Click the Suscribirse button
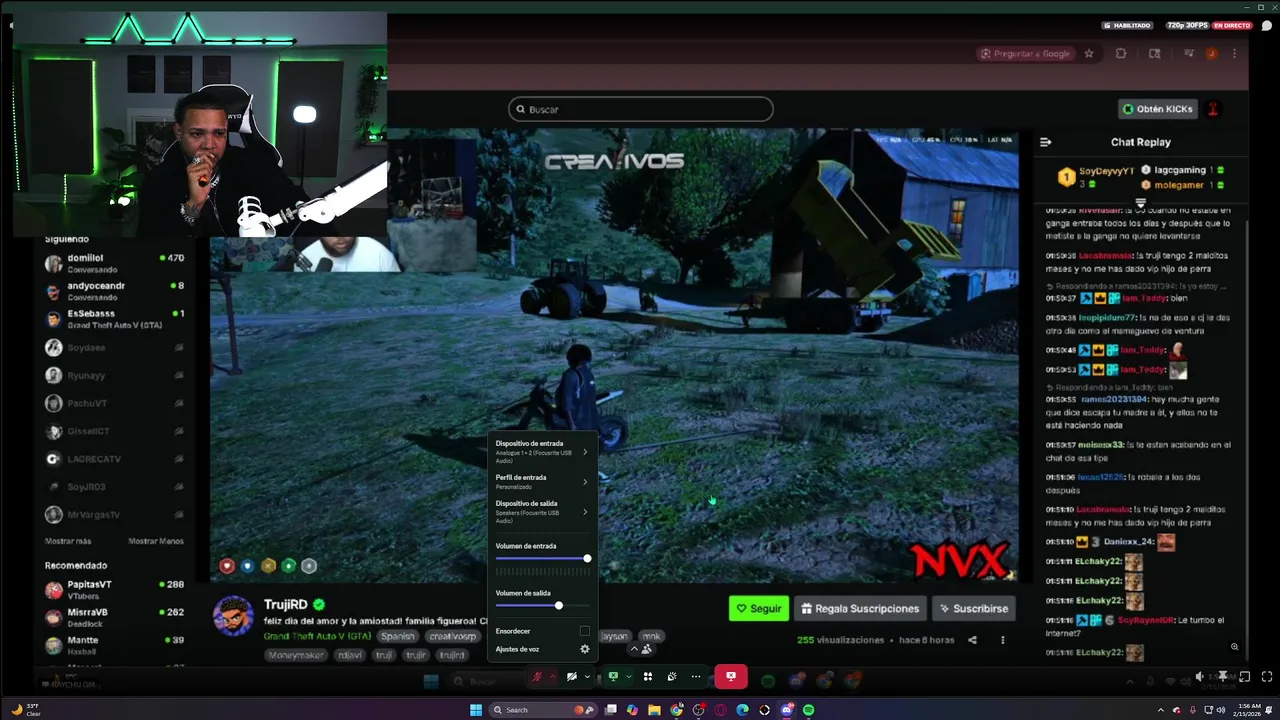 pyautogui.click(x=974, y=608)
